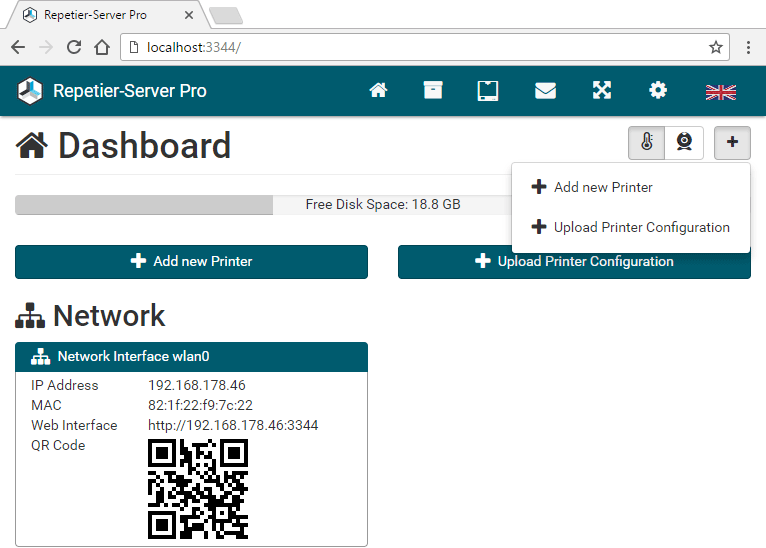Open language selector with UK flag

720,92
